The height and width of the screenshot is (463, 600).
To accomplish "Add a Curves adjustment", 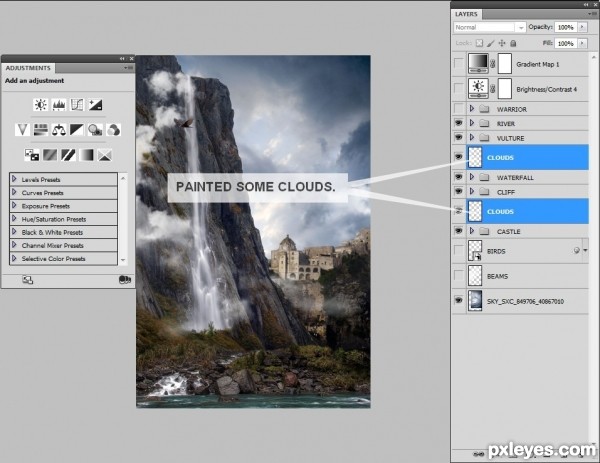I will [x=77, y=104].
